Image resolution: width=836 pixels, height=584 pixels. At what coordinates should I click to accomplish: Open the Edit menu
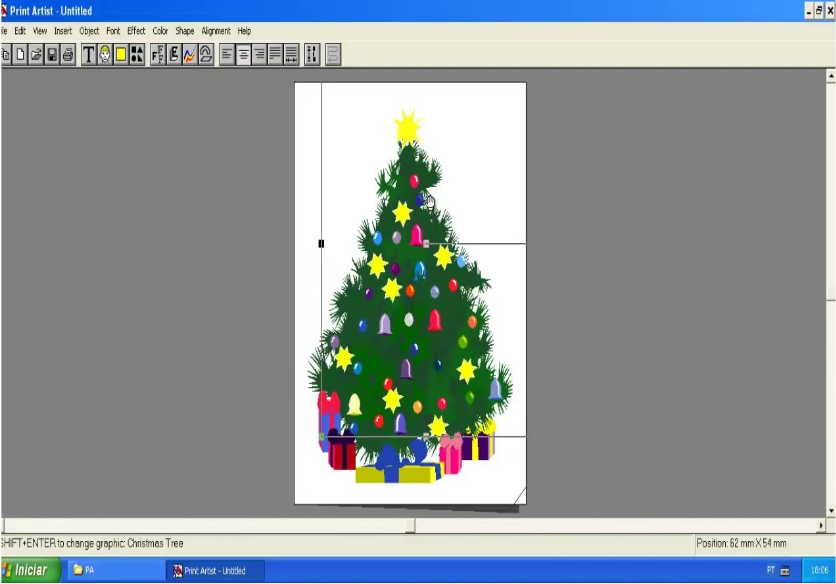point(20,31)
